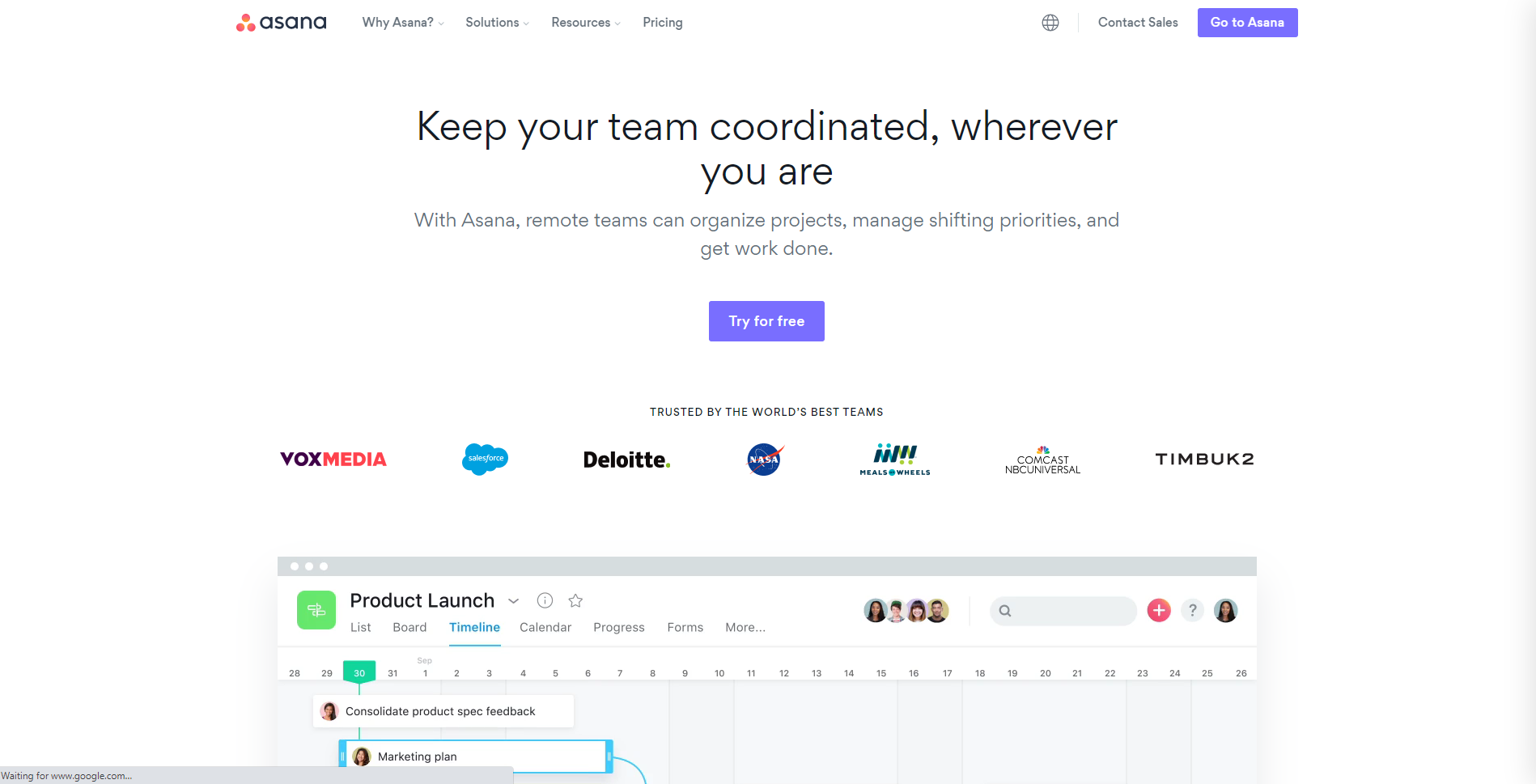Screen dimensions: 1536x784
Task: Select the Marketing plan task bar
Action: click(476, 756)
